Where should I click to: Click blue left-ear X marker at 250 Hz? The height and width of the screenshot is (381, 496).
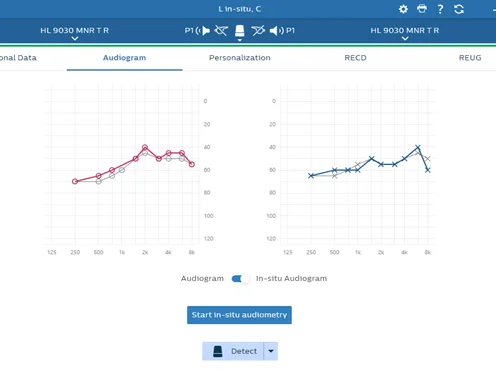311,176
